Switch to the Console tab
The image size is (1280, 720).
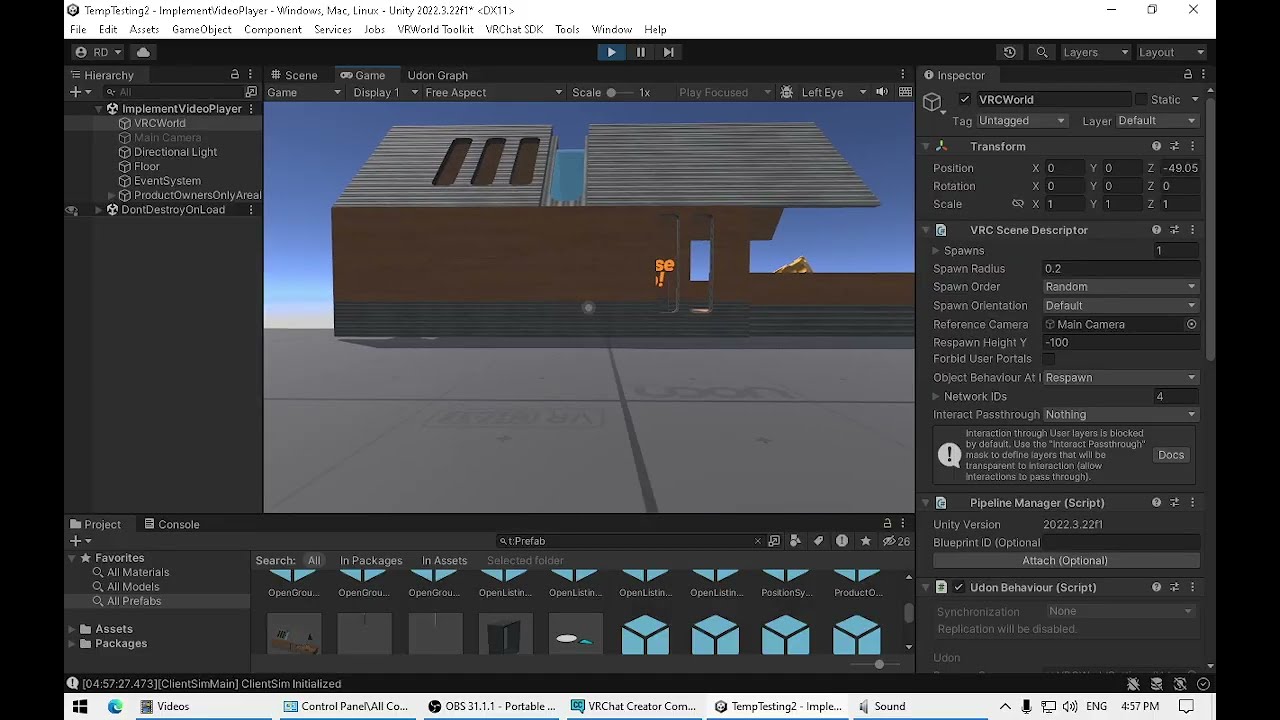171,524
